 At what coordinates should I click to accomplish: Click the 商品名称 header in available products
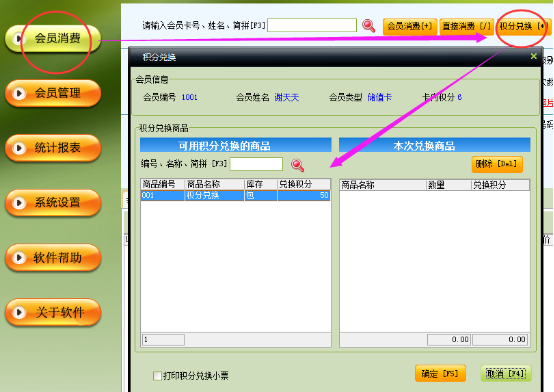(x=214, y=184)
